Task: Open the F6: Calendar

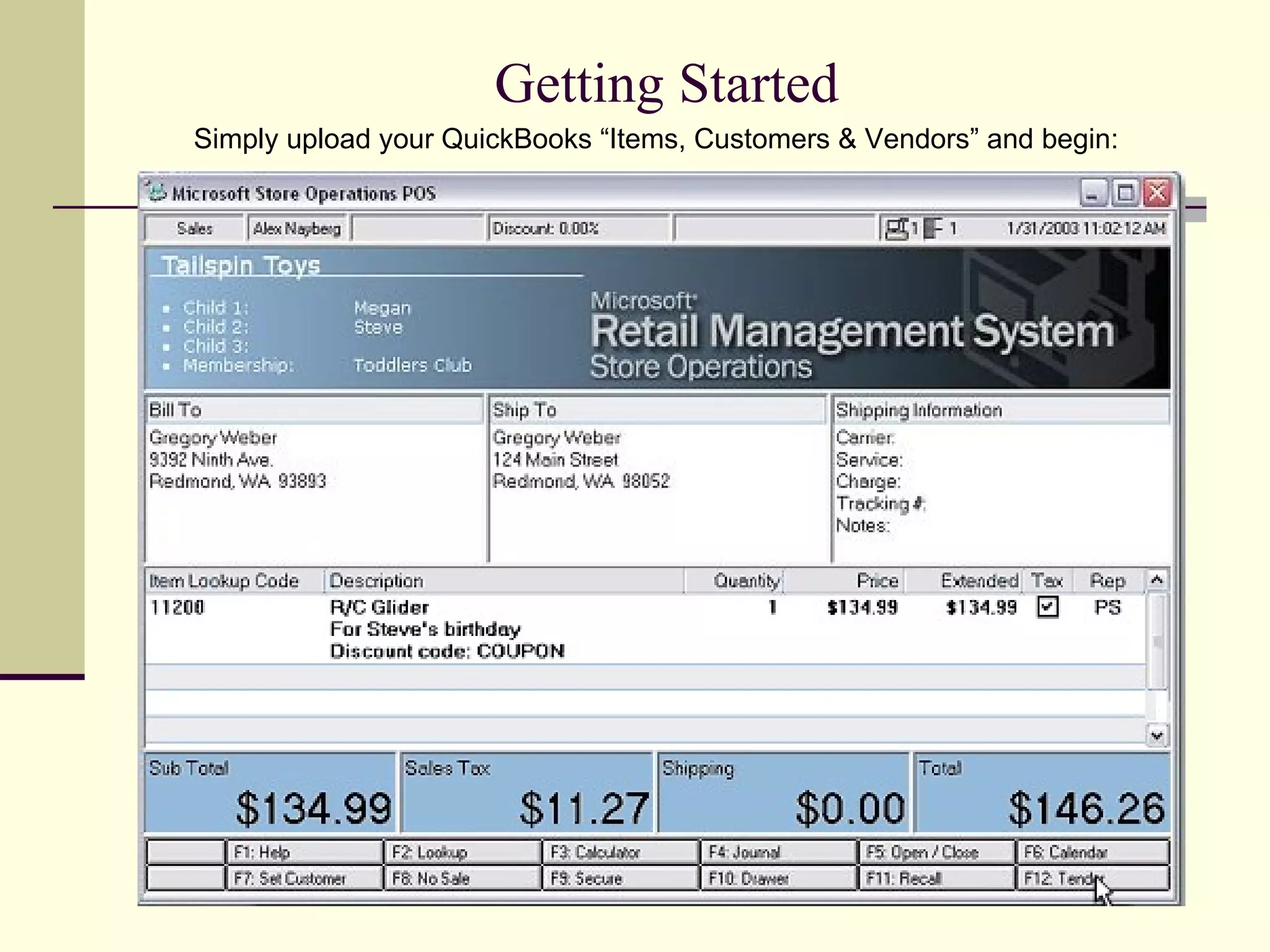Action: coord(1094,852)
